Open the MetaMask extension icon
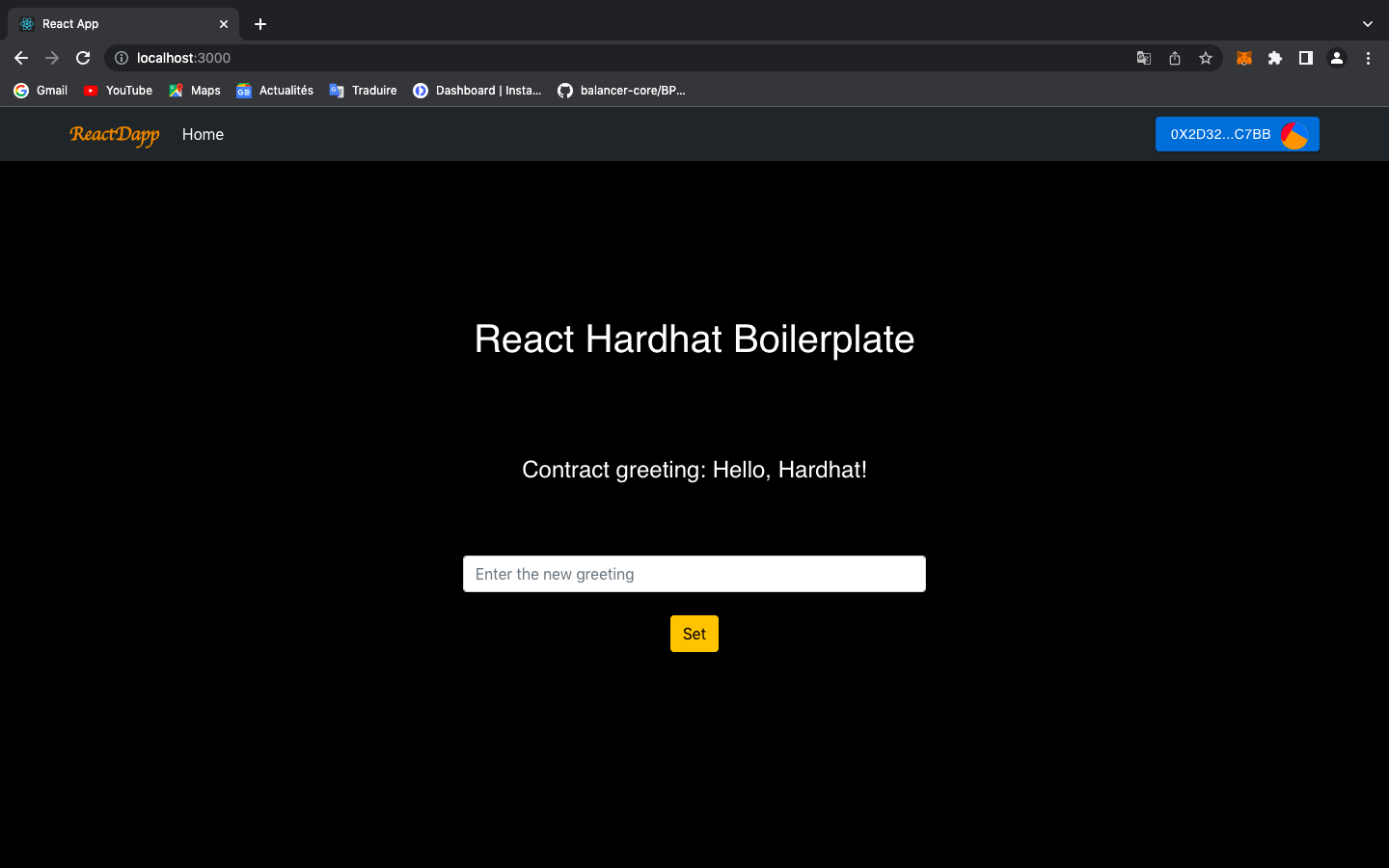The image size is (1389, 868). [x=1243, y=58]
